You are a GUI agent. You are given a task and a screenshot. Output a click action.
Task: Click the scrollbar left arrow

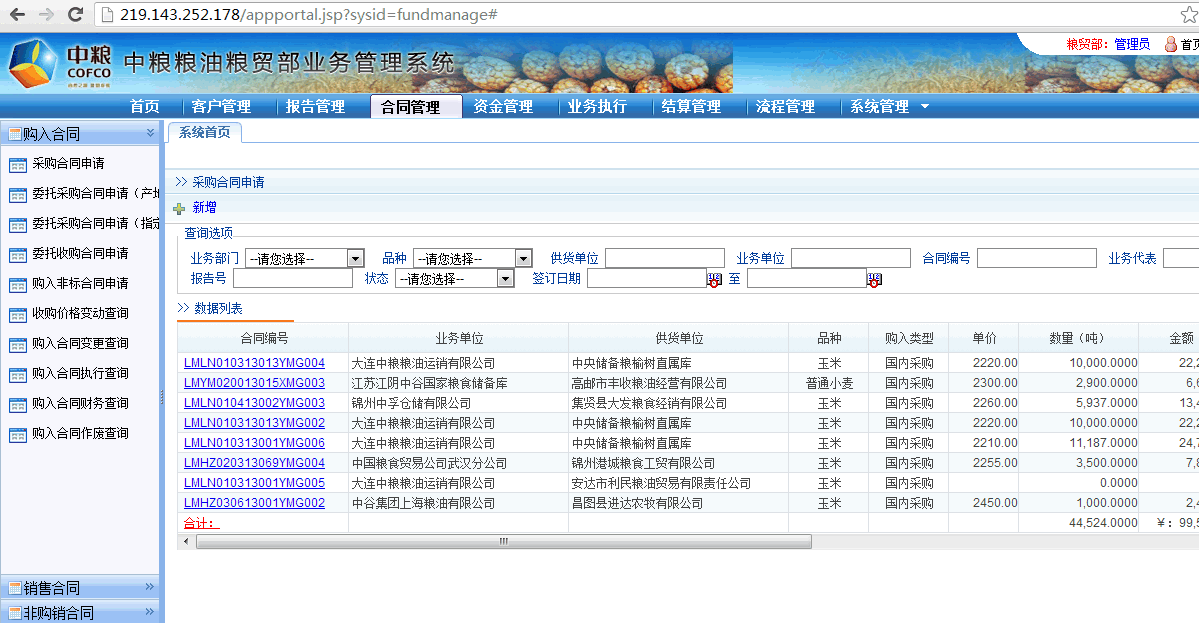pos(186,541)
